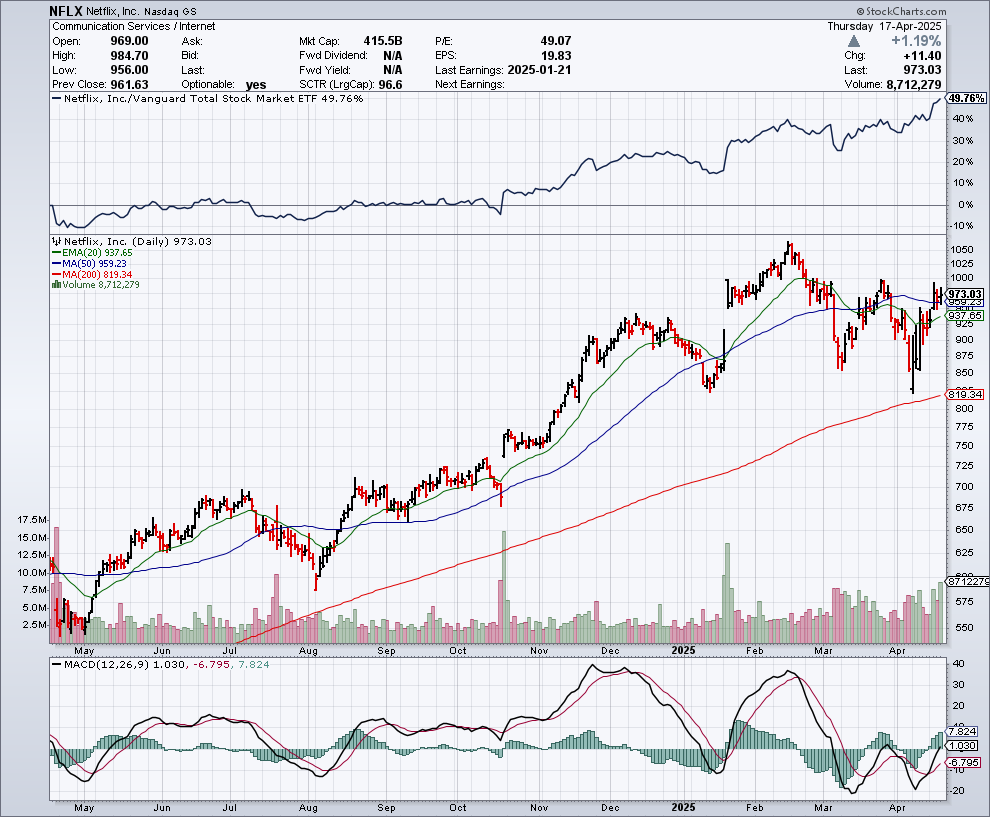Click the 'Netflix, Inc. (Daily) 973.03' legend title
This screenshot has height=817, width=990.
[x=138, y=241]
